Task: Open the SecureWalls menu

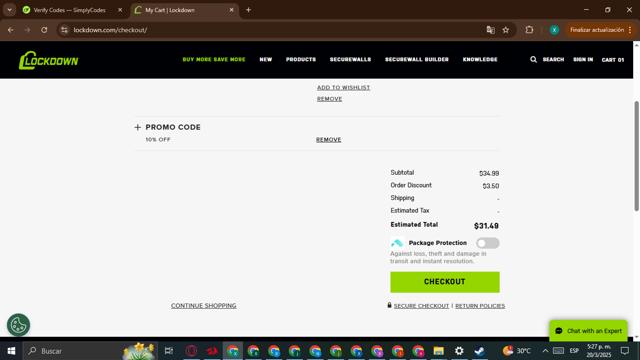Action: 350,60
